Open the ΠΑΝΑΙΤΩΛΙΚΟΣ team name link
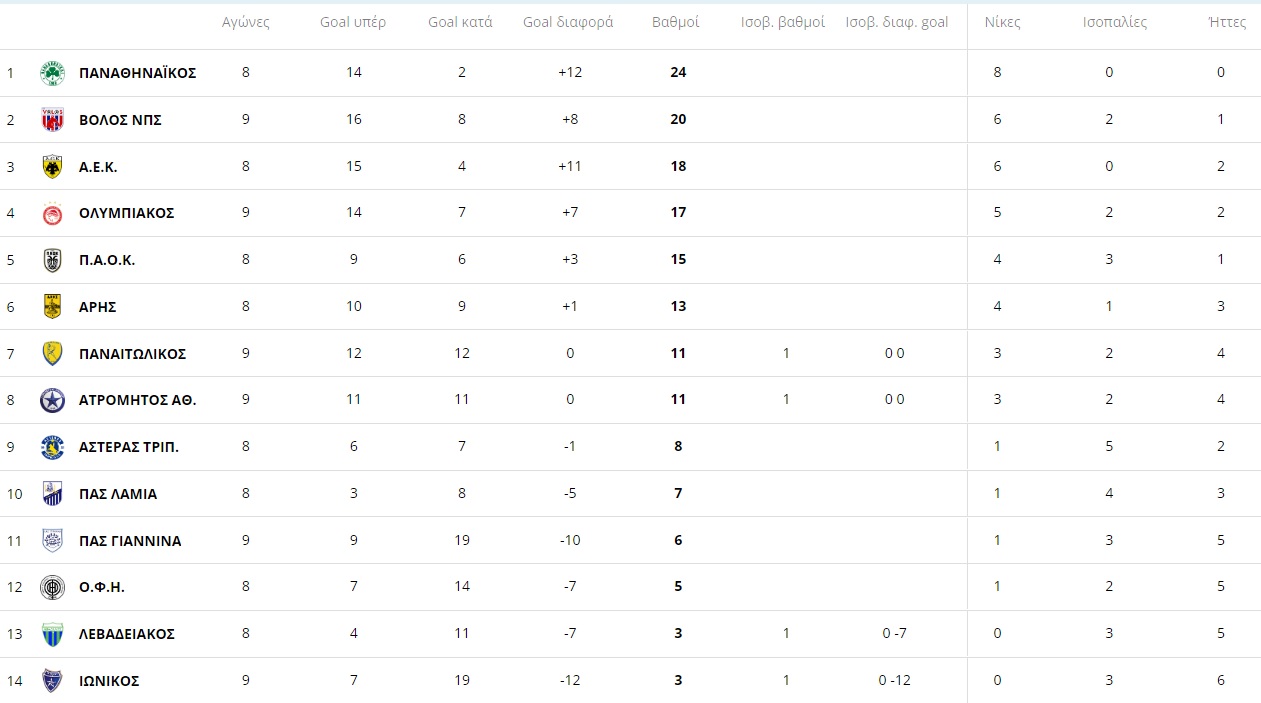 [132, 354]
